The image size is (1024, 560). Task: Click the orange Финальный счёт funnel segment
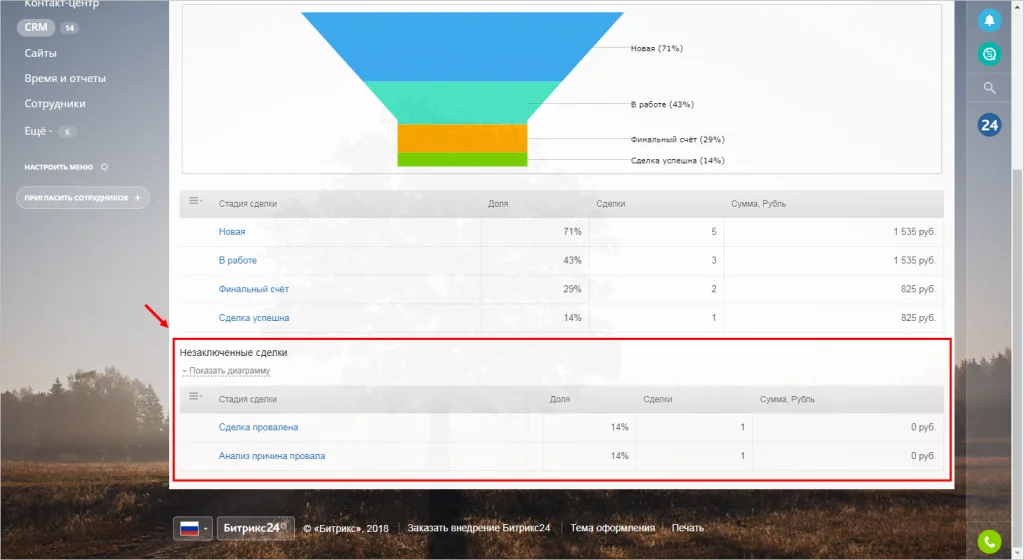[x=462, y=138]
